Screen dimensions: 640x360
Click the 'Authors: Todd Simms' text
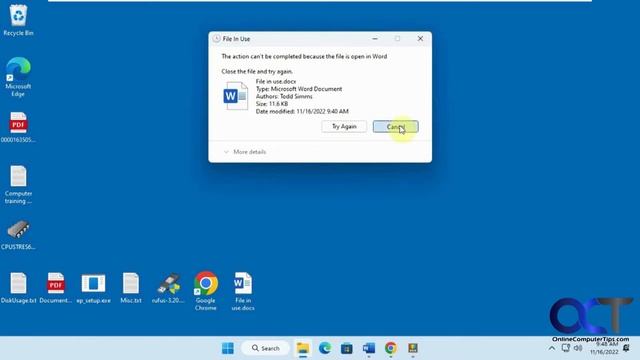(284, 96)
